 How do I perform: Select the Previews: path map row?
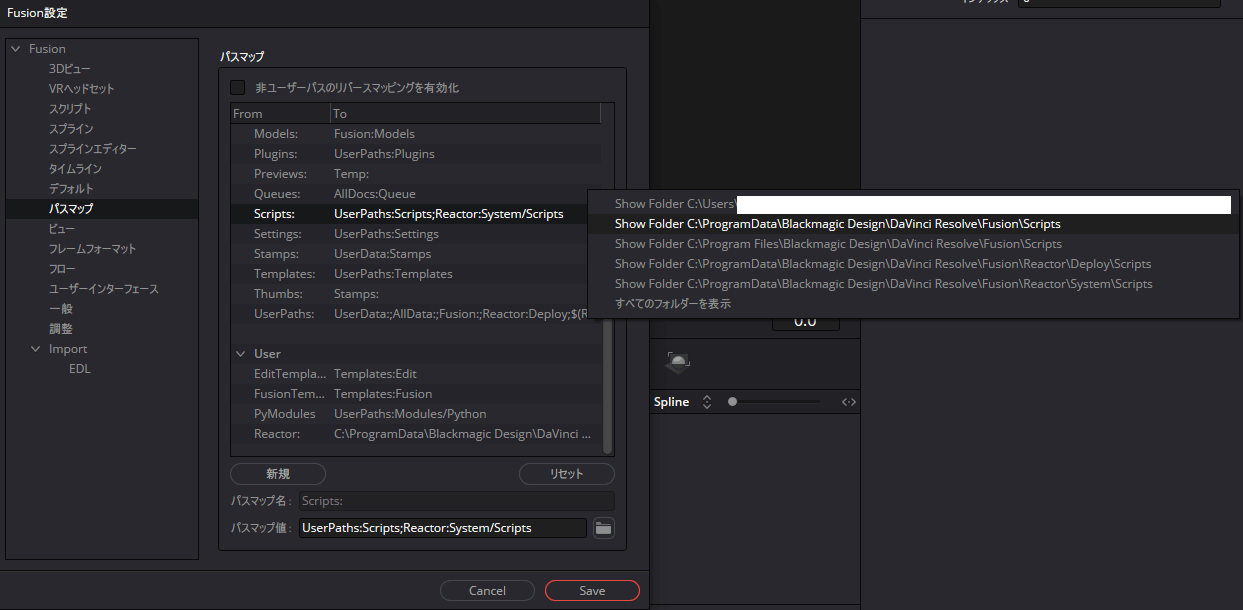click(416, 174)
